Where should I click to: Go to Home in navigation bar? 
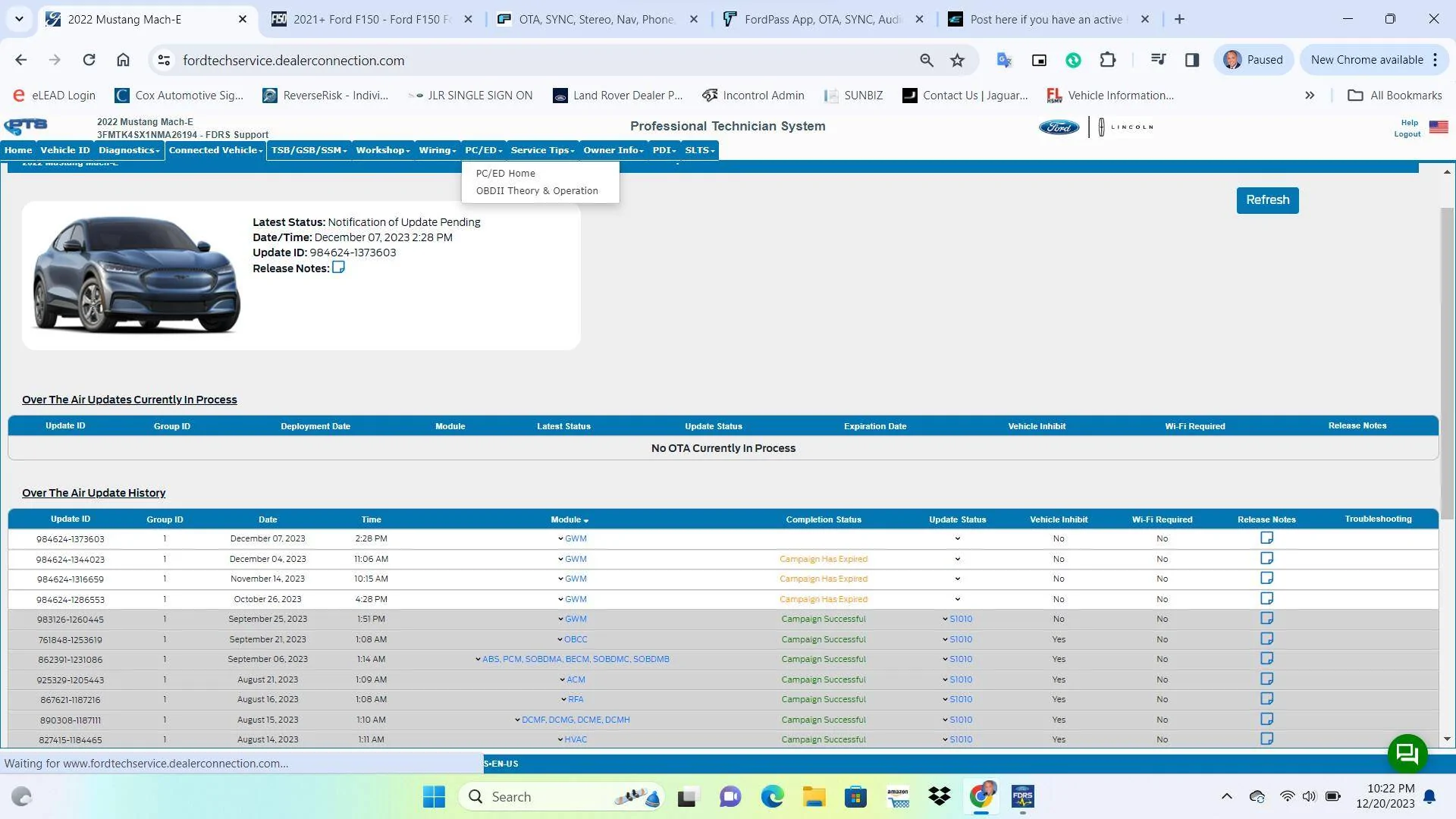click(x=18, y=150)
